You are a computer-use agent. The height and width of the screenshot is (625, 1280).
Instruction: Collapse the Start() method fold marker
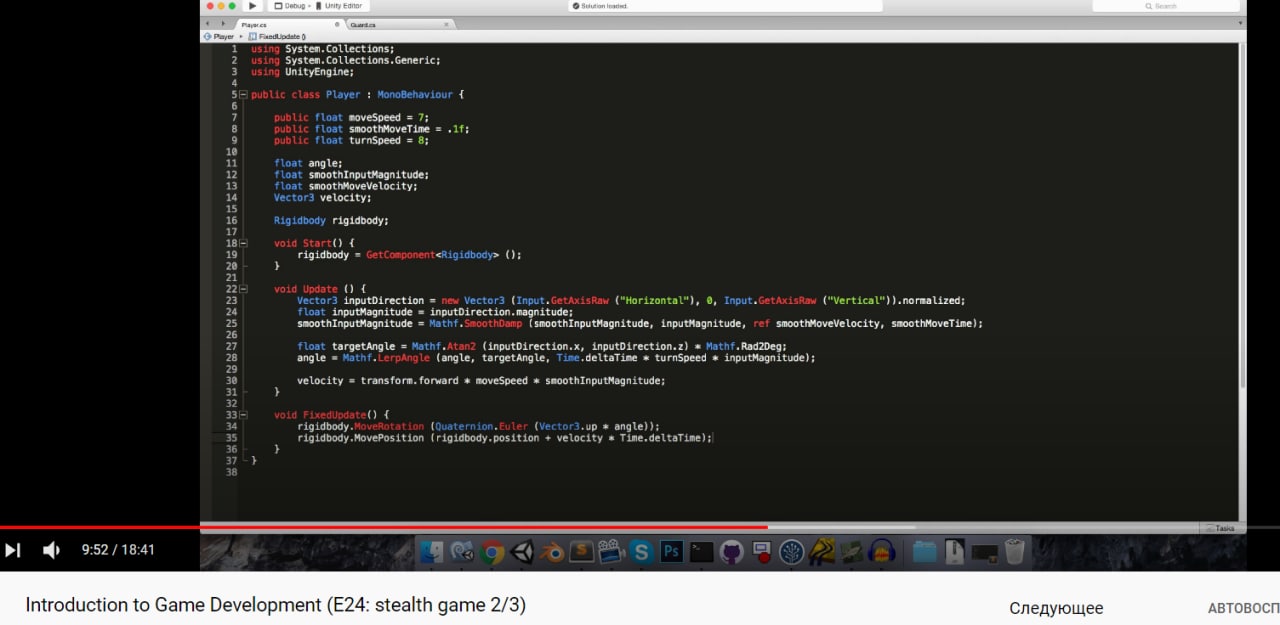[243, 243]
